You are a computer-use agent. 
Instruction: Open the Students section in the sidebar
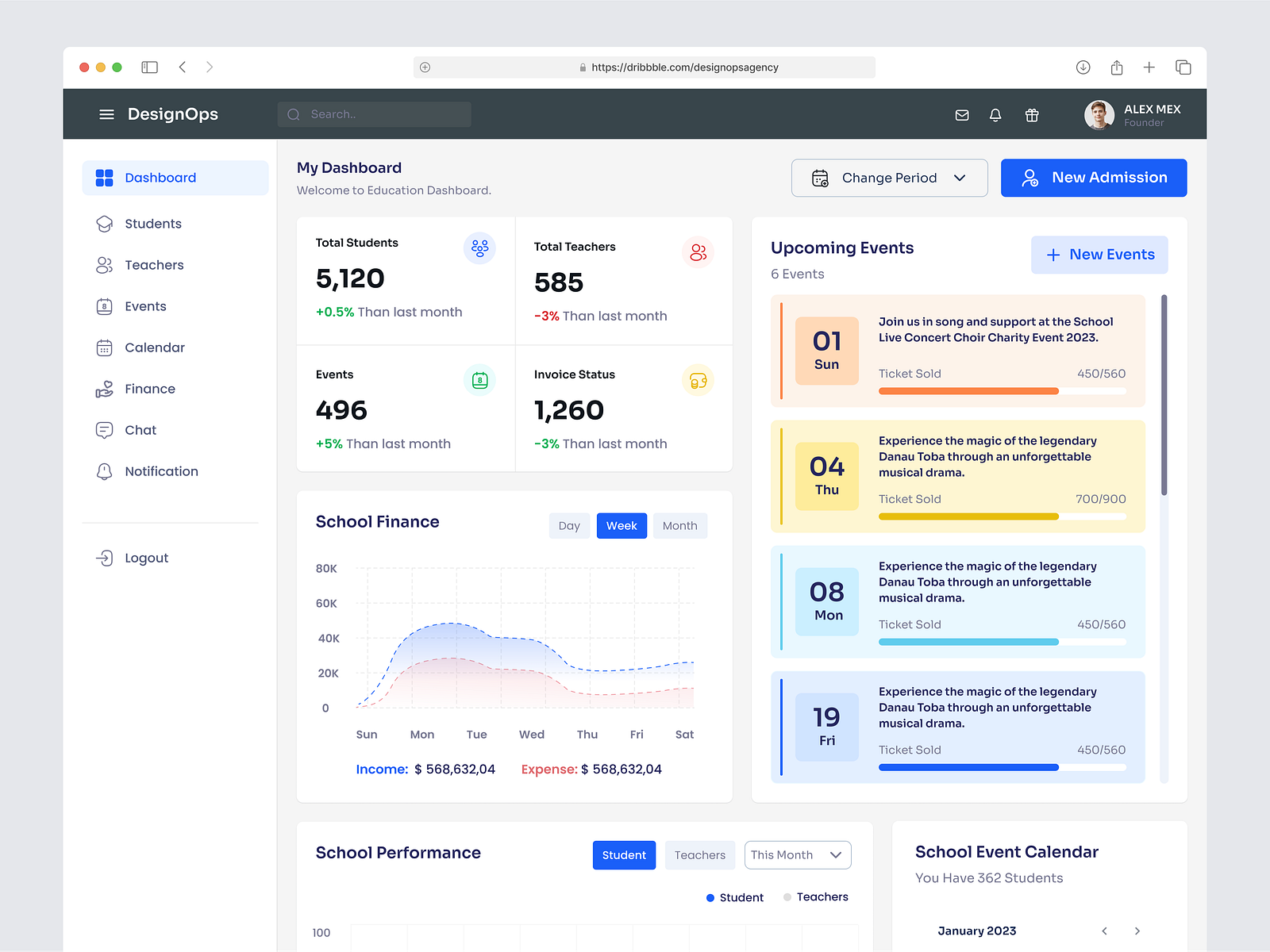click(152, 224)
